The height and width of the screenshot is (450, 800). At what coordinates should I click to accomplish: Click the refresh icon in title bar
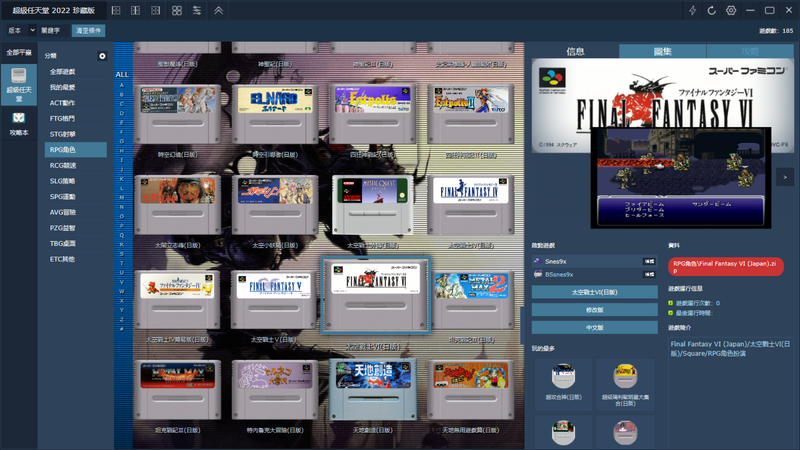(x=712, y=10)
